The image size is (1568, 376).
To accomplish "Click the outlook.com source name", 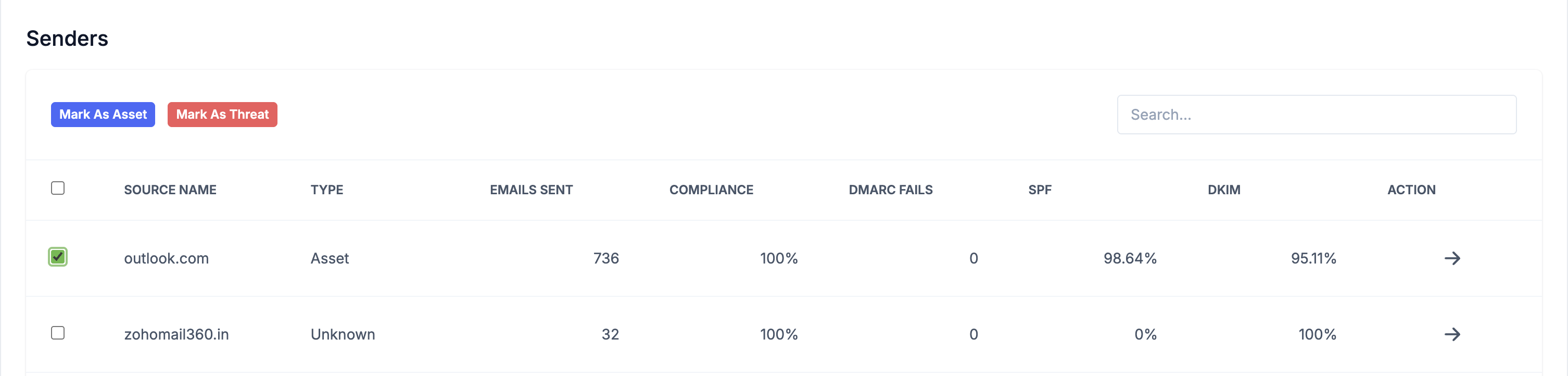I will pyautogui.click(x=166, y=258).
